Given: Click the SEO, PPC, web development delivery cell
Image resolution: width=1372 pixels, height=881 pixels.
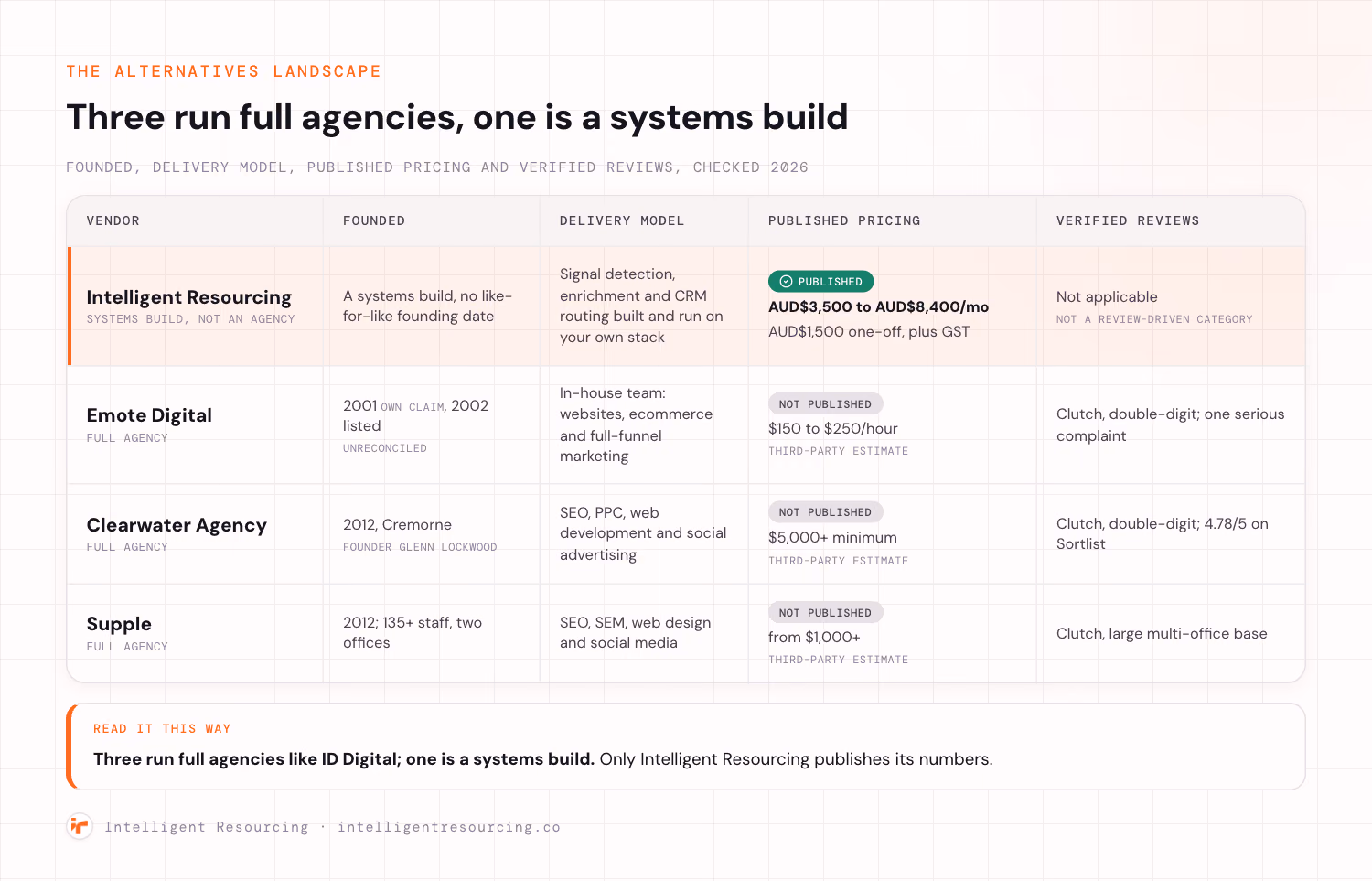Looking at the screenshot, I should [x=643, y=533].
